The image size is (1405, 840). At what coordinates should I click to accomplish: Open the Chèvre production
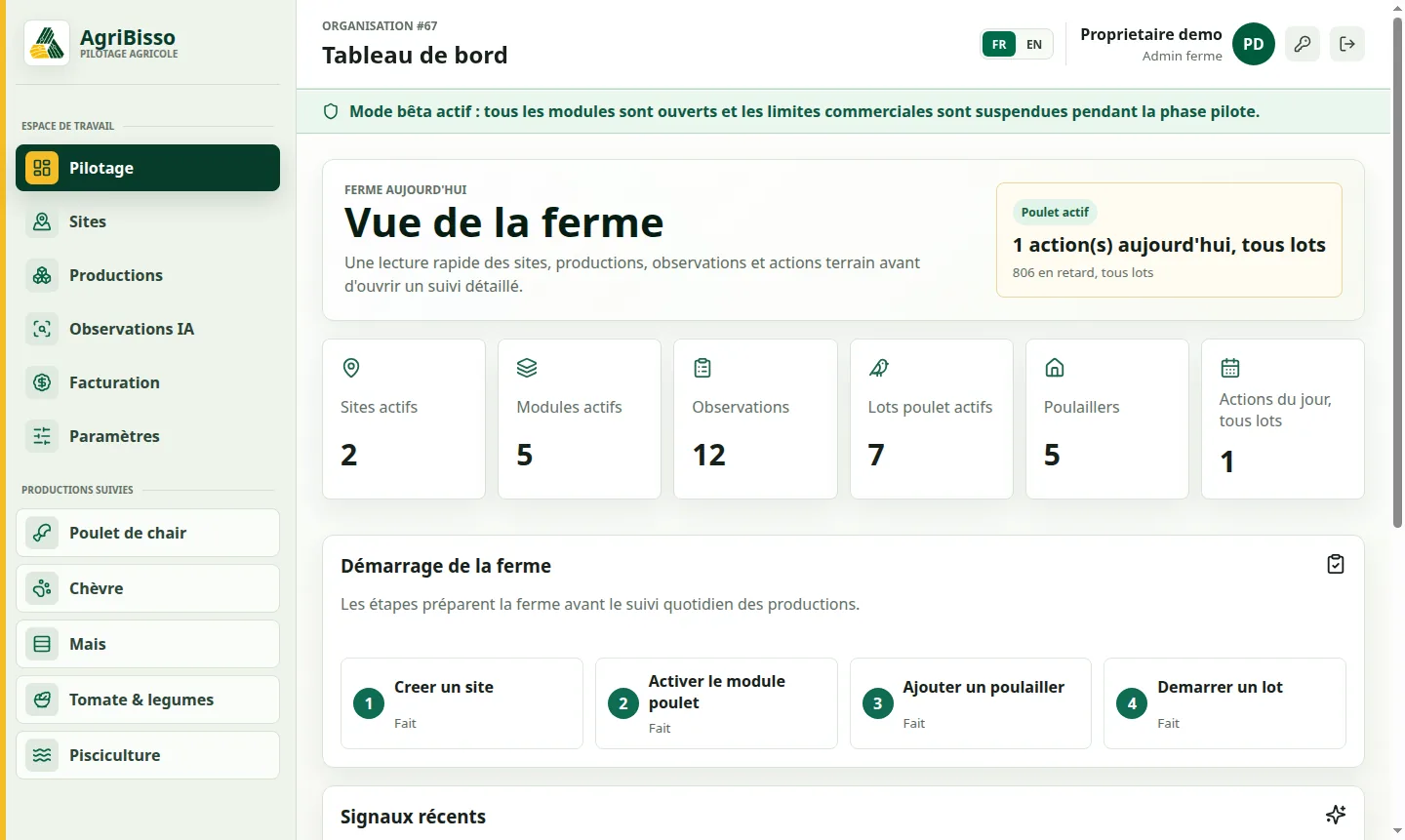147,588
